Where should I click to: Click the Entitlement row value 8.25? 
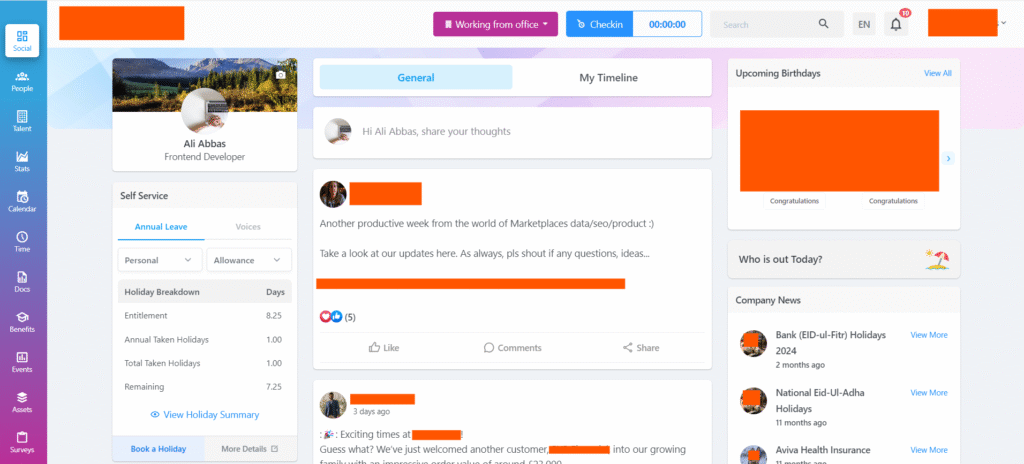(x=274, y=316)
